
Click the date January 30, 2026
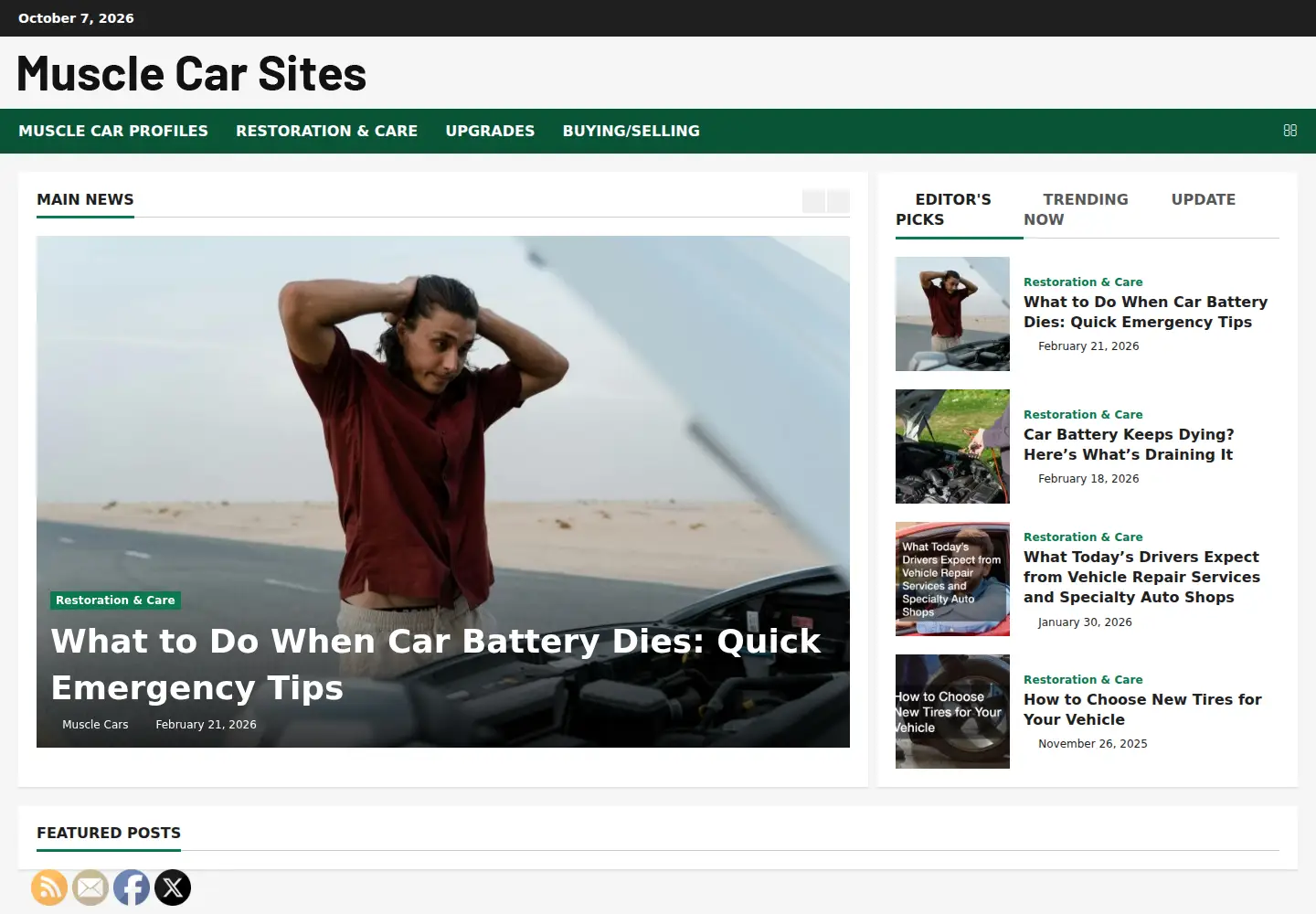pos(1085,622)
